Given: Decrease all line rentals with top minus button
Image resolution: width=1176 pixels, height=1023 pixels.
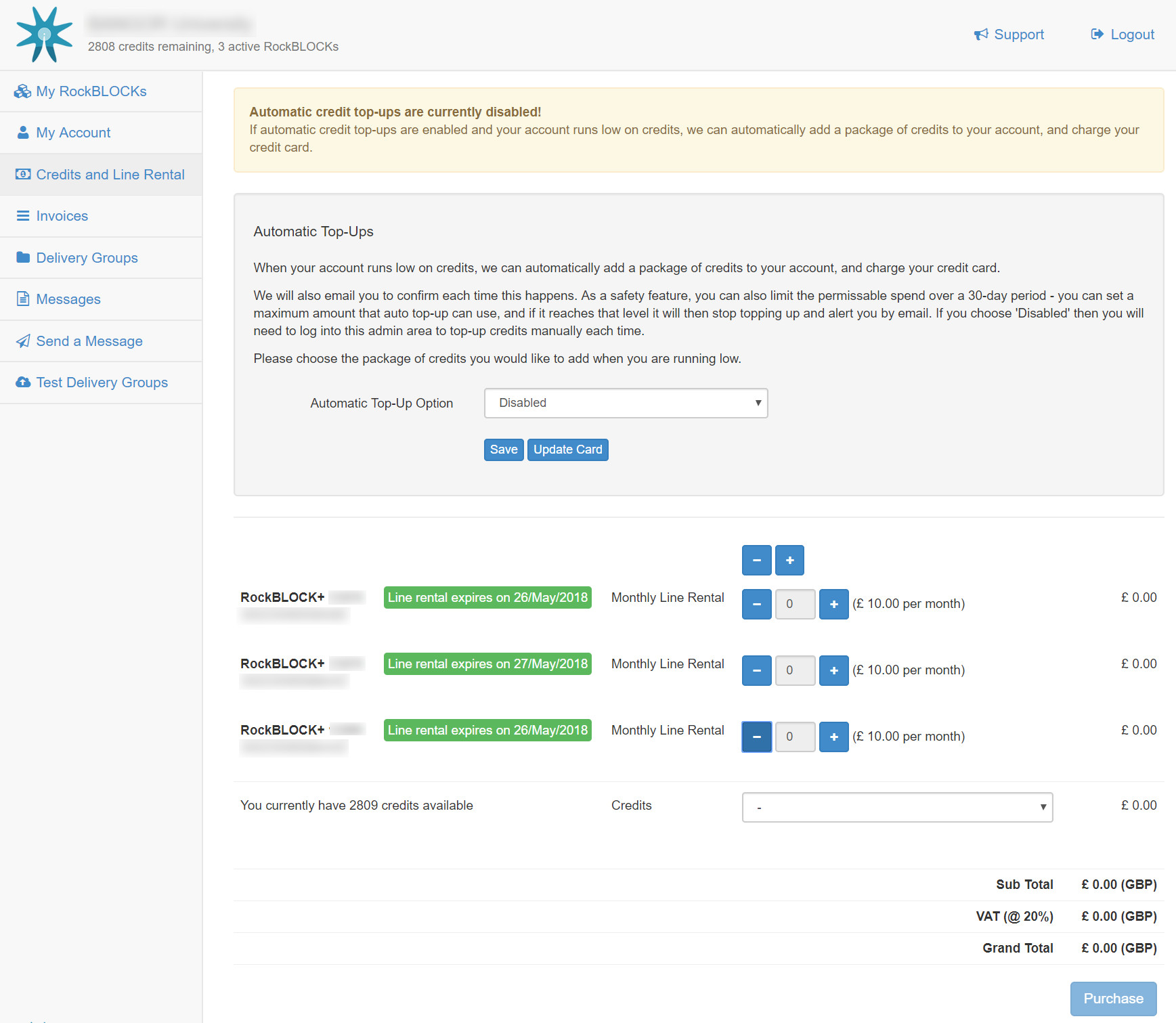Looking at the screenshot, I should (756, 560).
